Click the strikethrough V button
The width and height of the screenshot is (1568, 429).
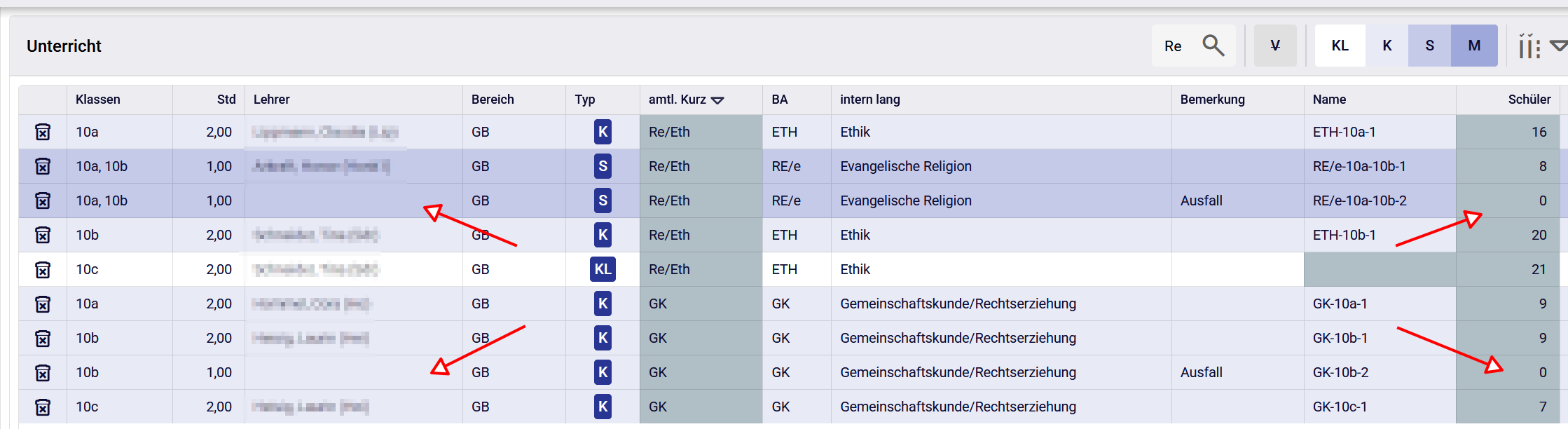pyautogui.click(x=1275, y=46)
